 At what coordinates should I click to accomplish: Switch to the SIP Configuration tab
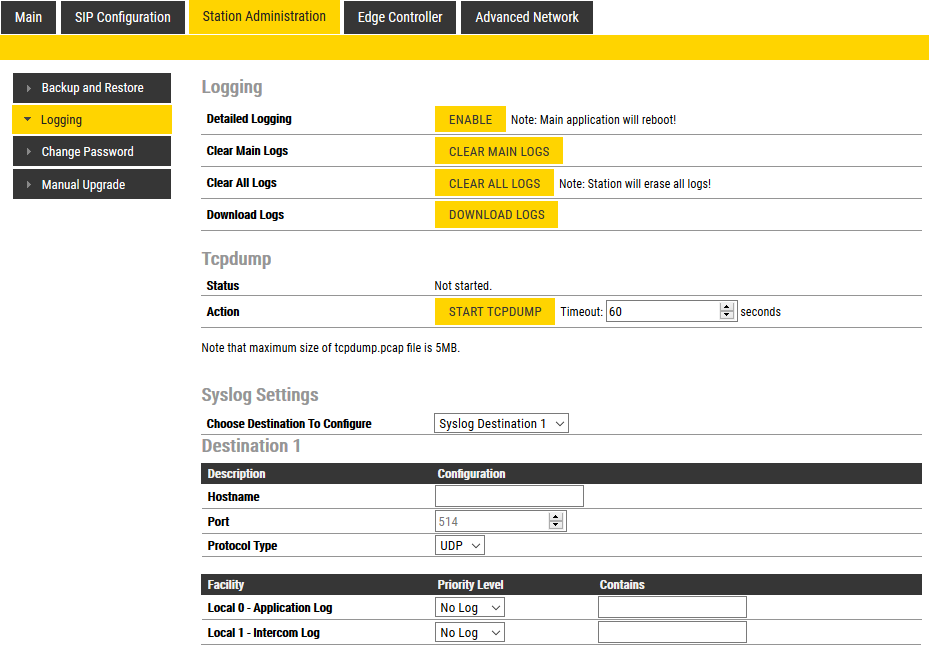123,17
